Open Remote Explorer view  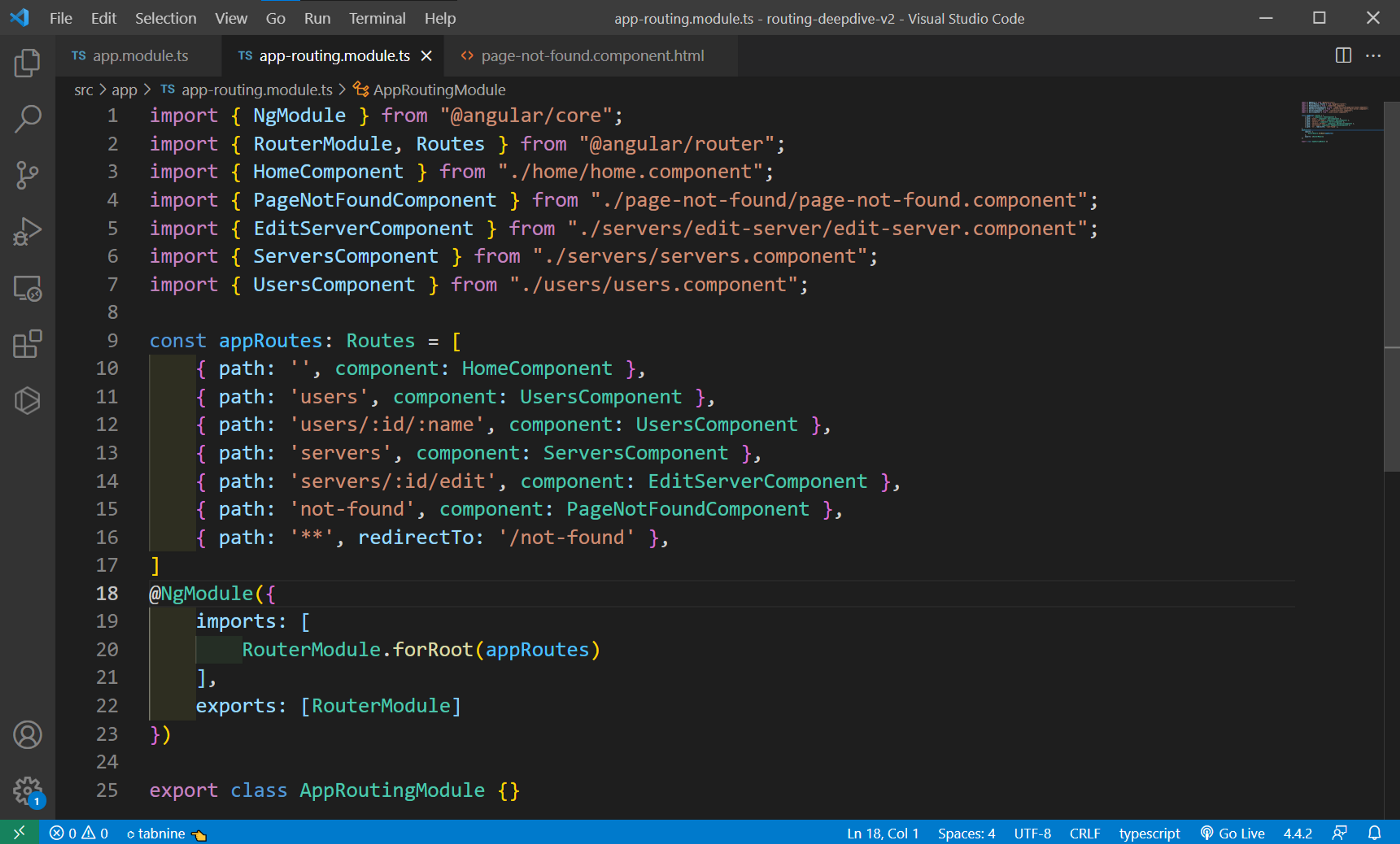(x=27, y=289)
